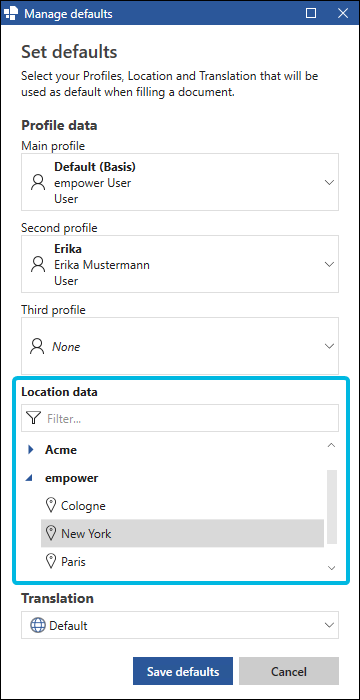Click the person icon beside None

[38, 346]
